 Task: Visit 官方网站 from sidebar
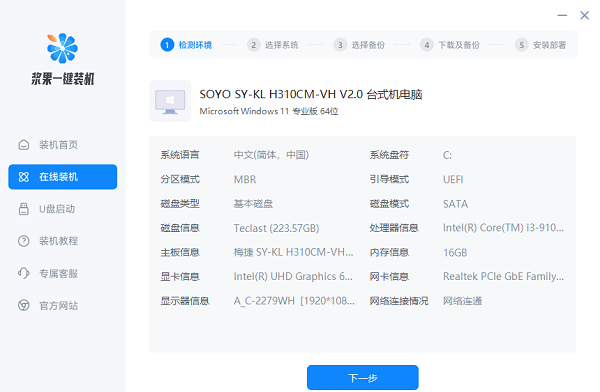[63, 305]
